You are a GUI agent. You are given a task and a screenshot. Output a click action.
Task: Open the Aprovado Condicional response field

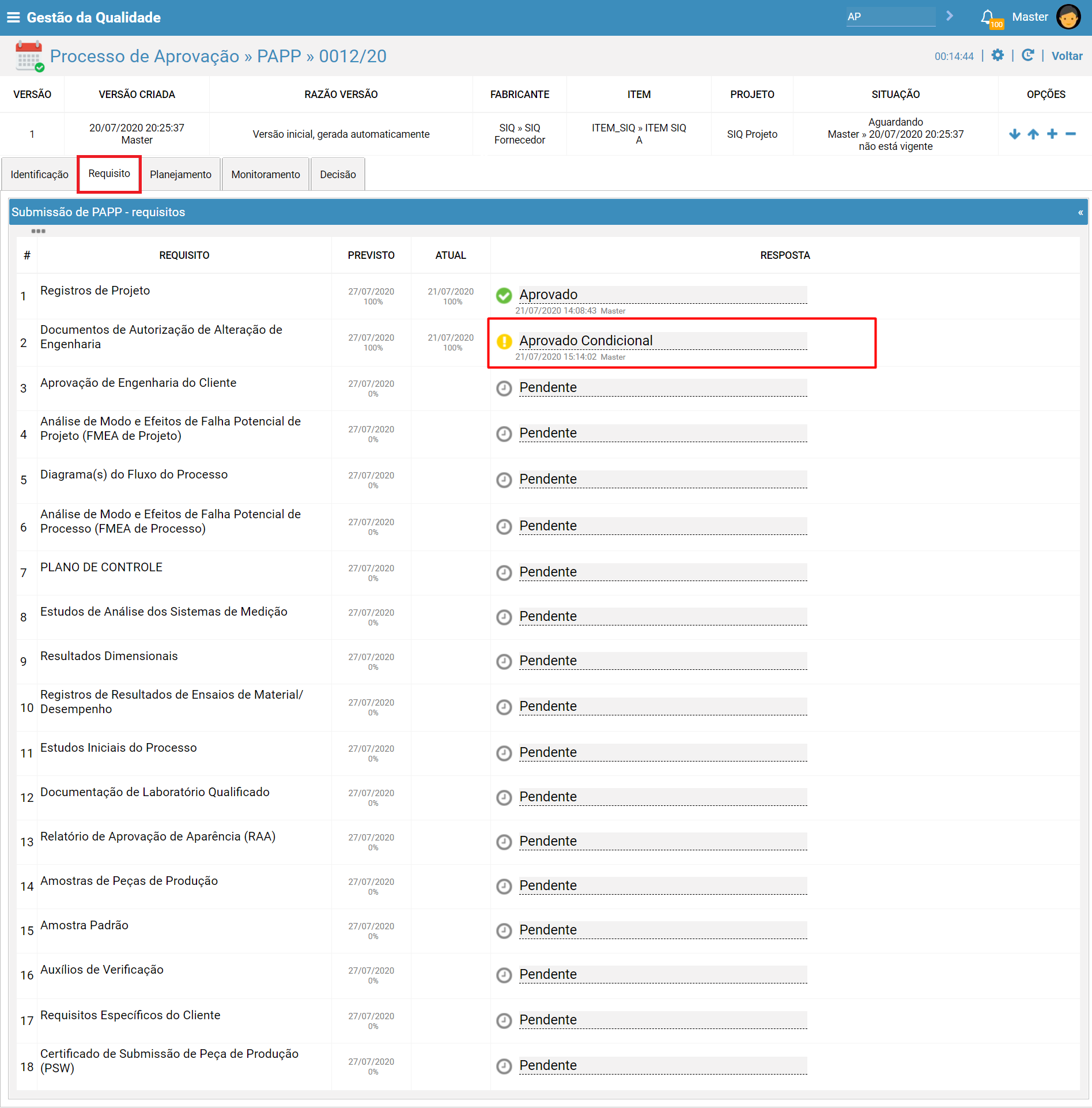663,341
